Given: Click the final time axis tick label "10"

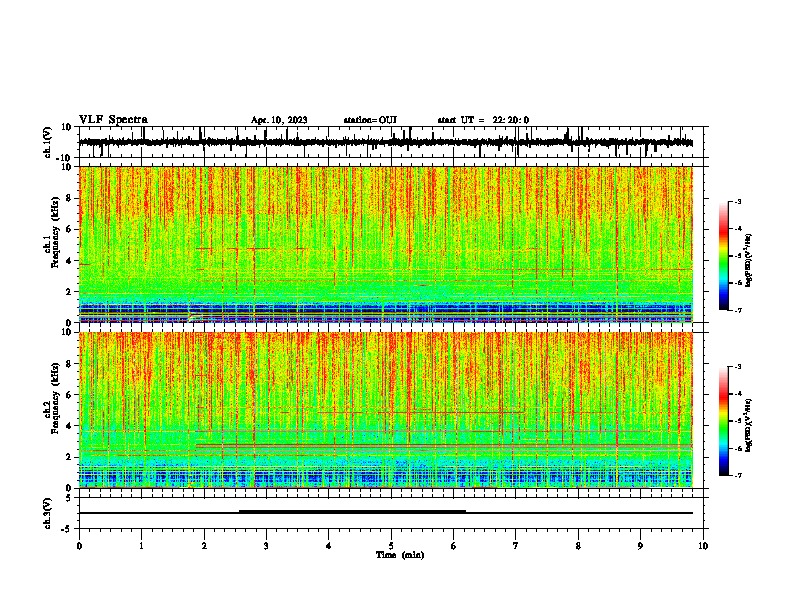Looking at the screenshot, I should (x=703, y=546).
